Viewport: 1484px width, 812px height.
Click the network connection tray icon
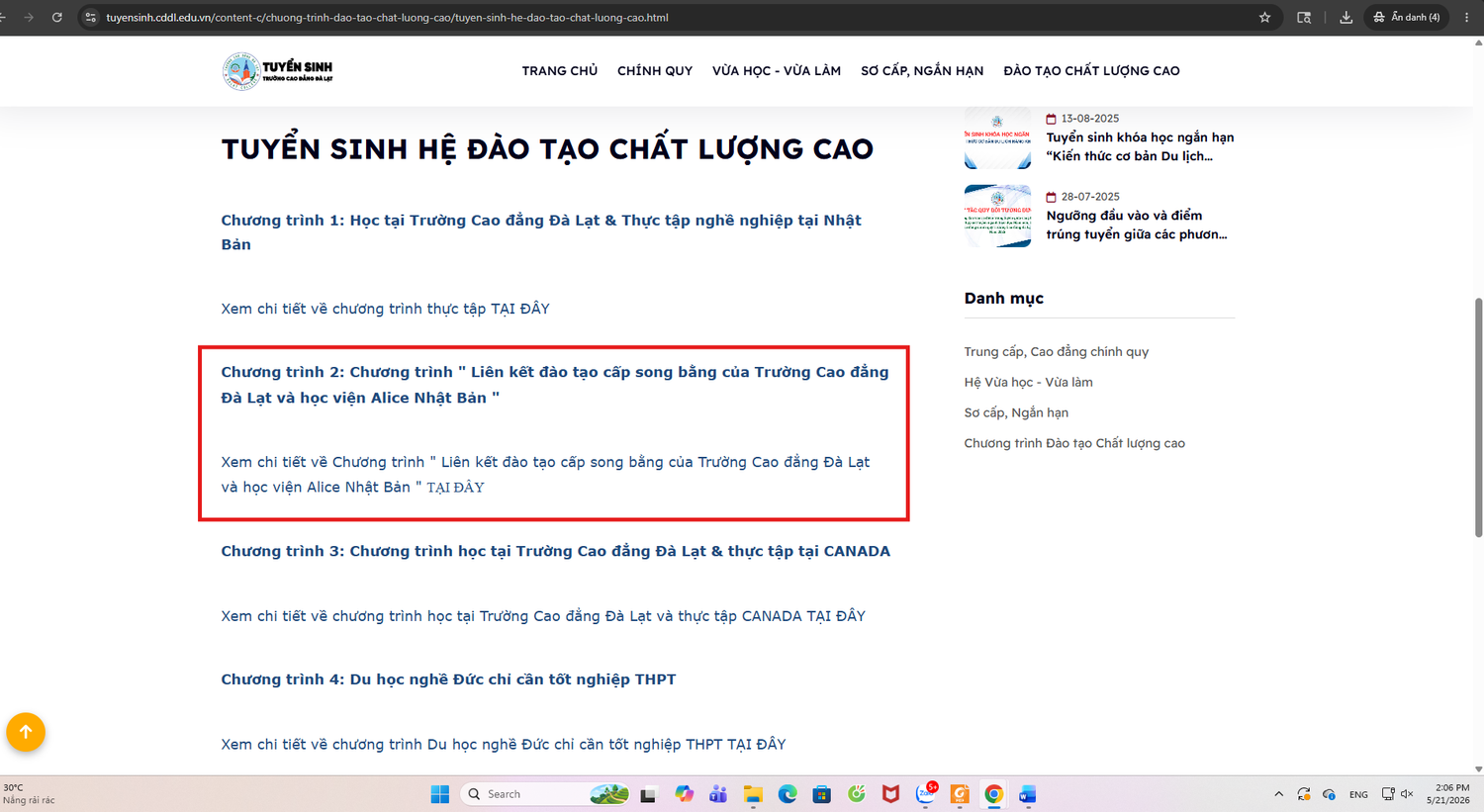pos(1388,794)
